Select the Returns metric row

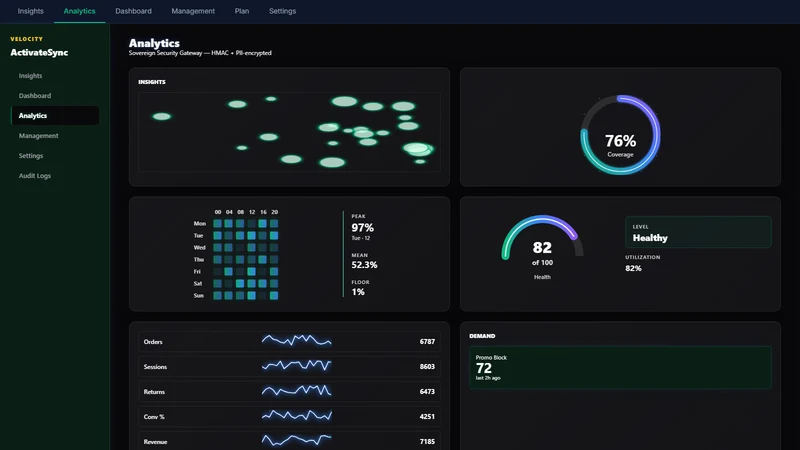(x=289, y=392)
